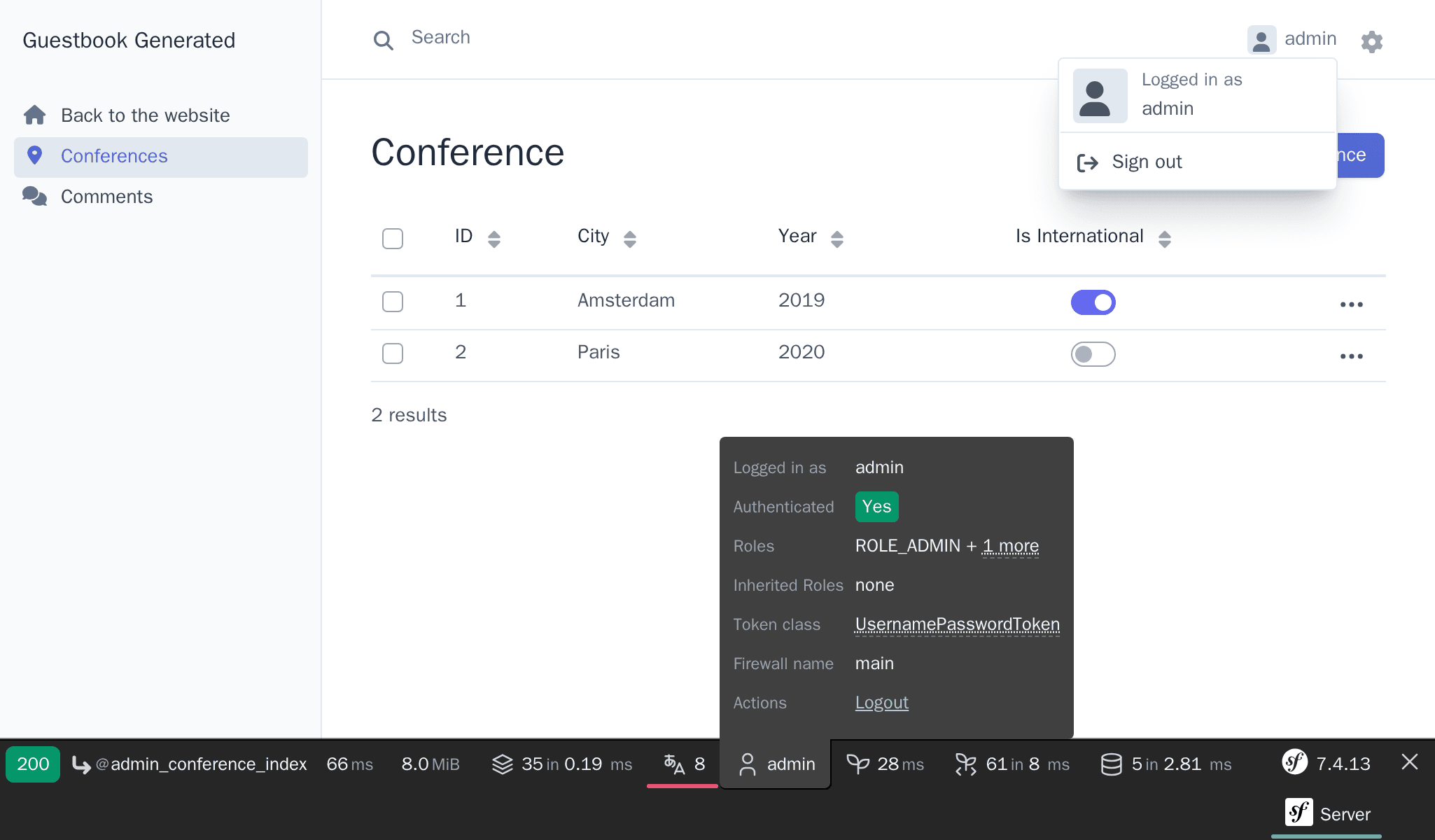Screen dimensions: 1435x840
Task: Open Conferences in the sidebar
Action: click(161, 157)
